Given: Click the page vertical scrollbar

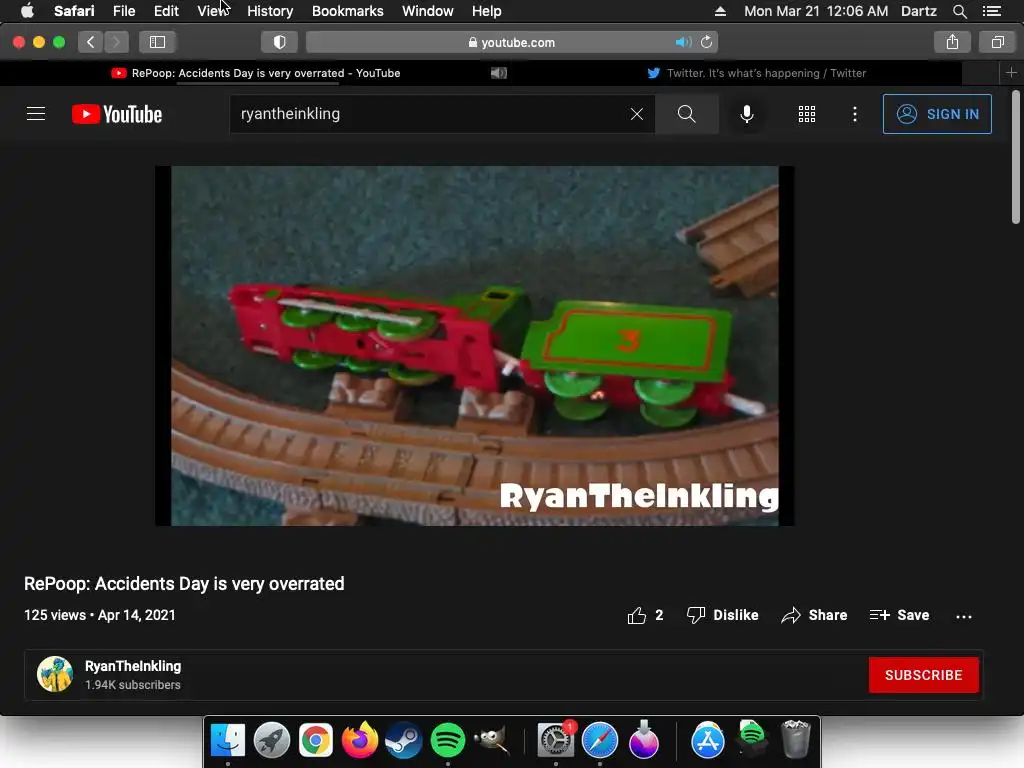Looking at the screenshot, I should 1016,157.
